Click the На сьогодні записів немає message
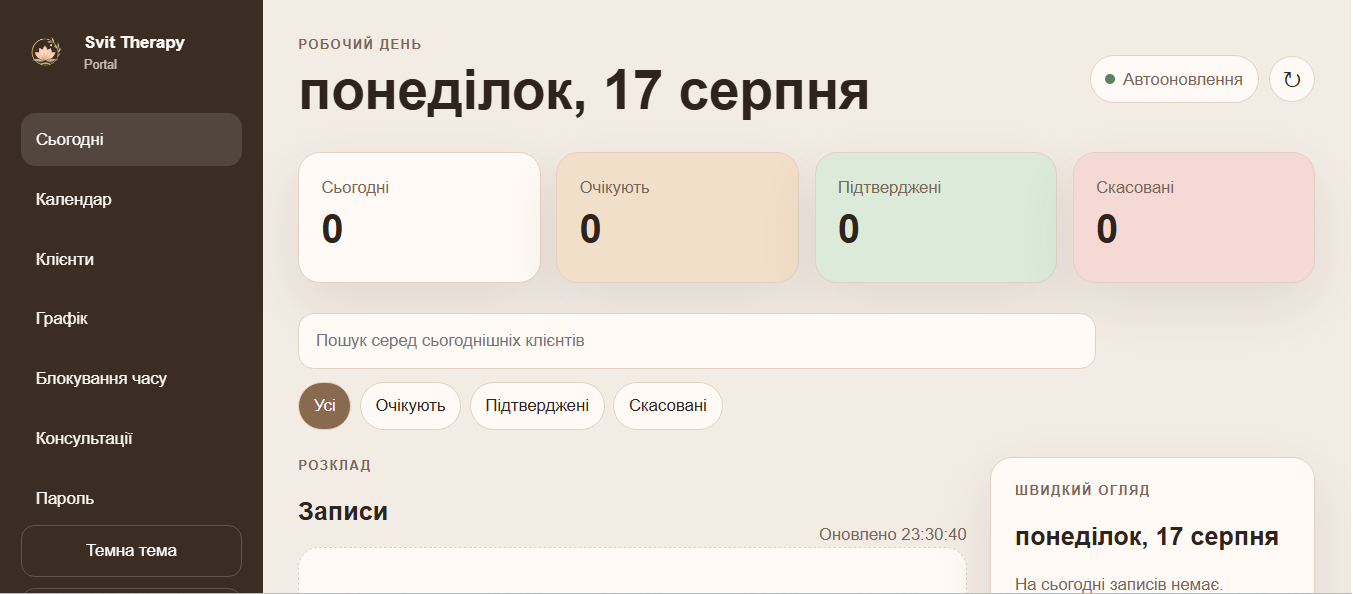The width and height of the screenshot is (1353, 594). (1119, 584)
